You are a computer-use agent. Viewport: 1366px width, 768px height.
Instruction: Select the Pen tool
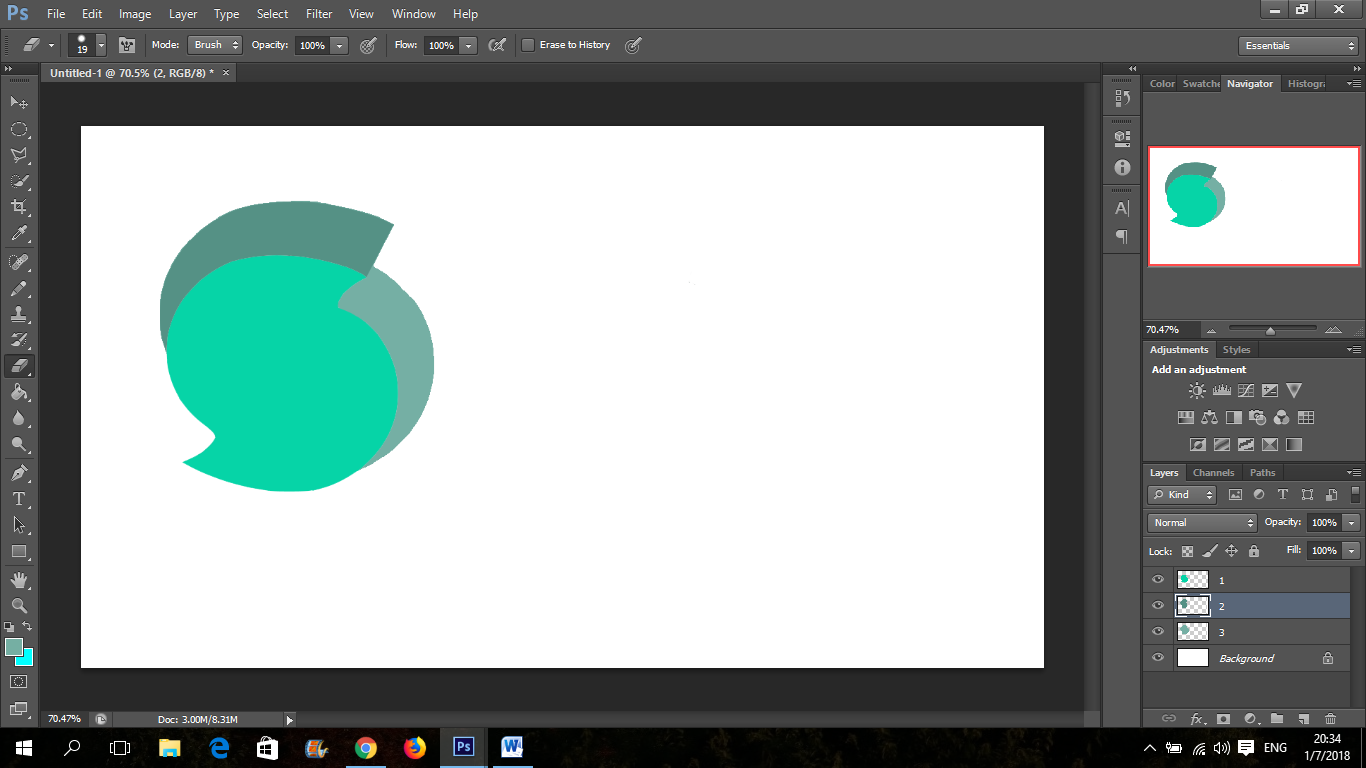(19, 472)
